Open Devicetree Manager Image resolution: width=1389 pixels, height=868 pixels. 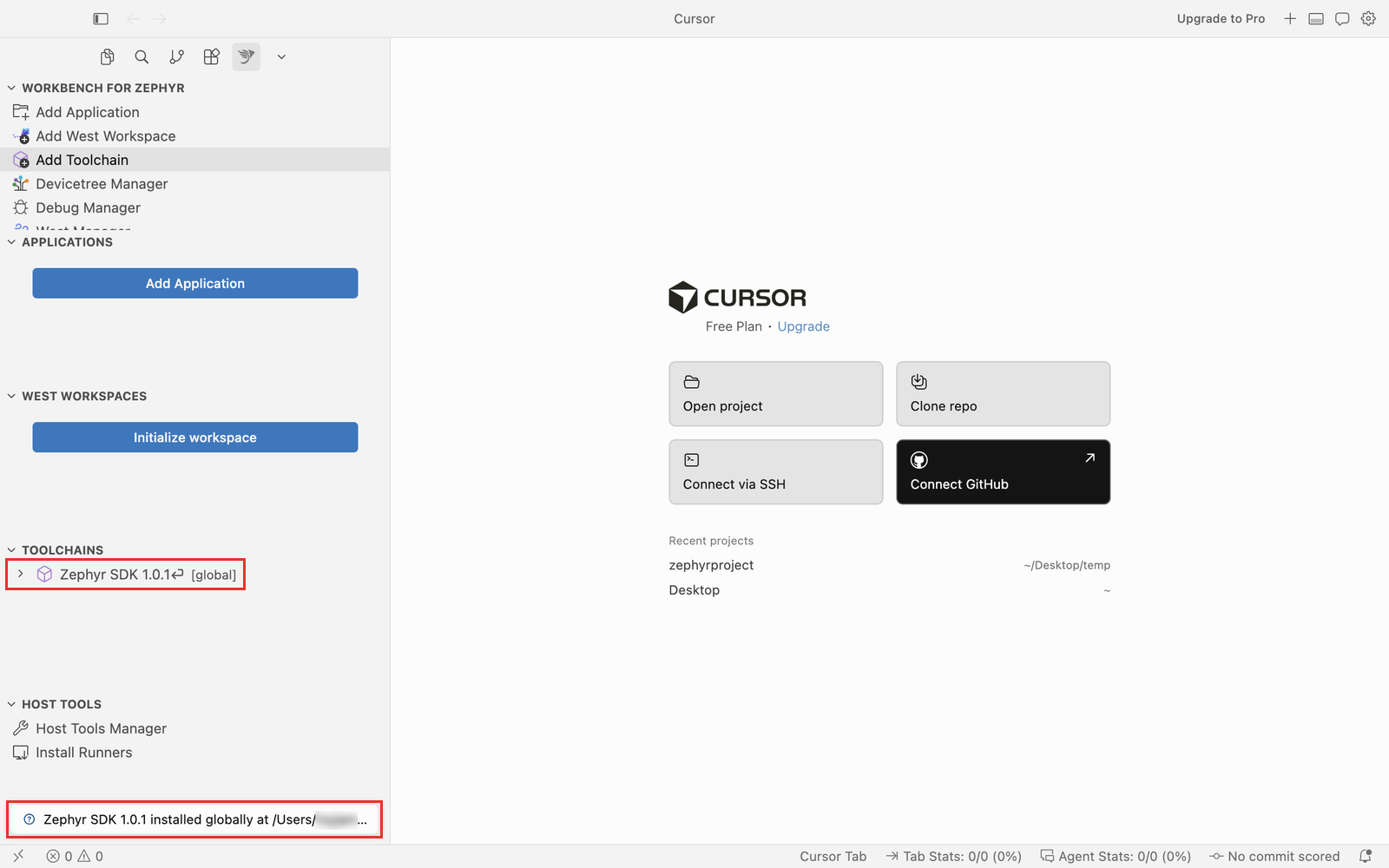click(x=194, y=184)
